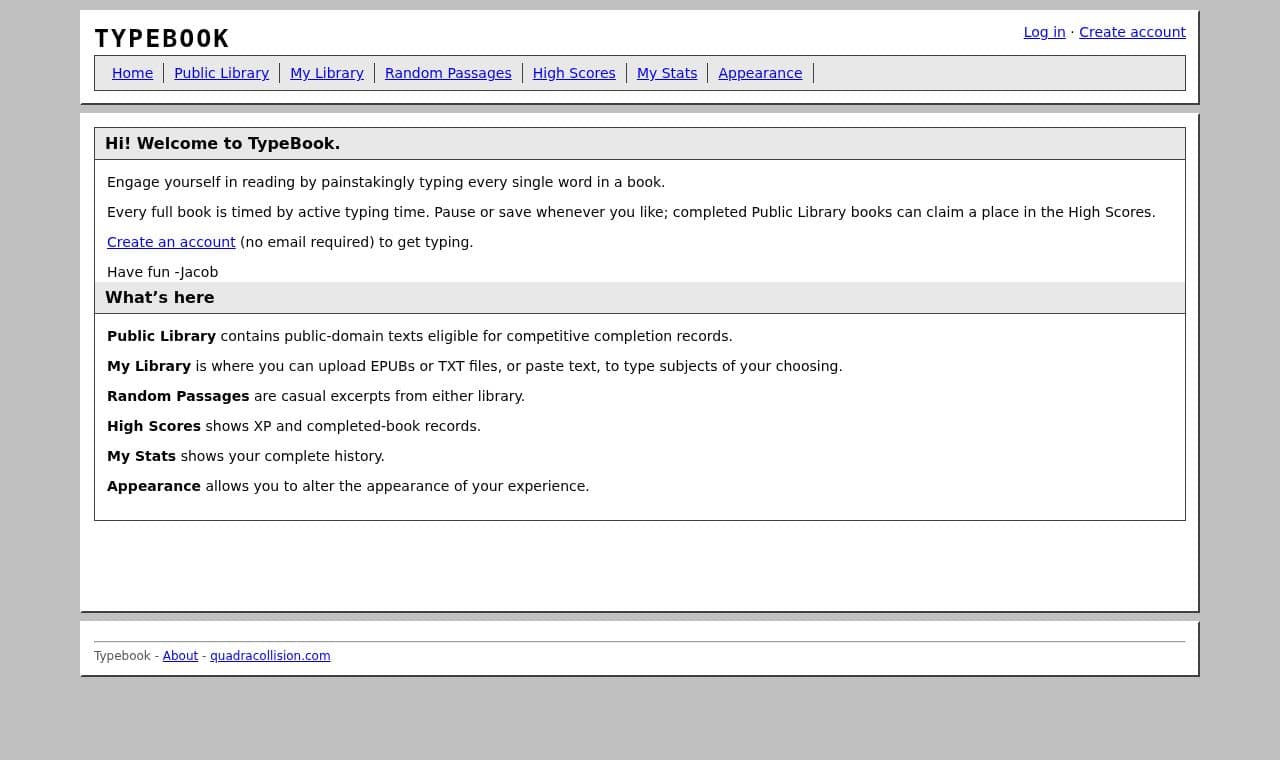The height and width of the screenshot is (760, 1280).
Task: Open the Log in link
Action: coord(1044,32)
